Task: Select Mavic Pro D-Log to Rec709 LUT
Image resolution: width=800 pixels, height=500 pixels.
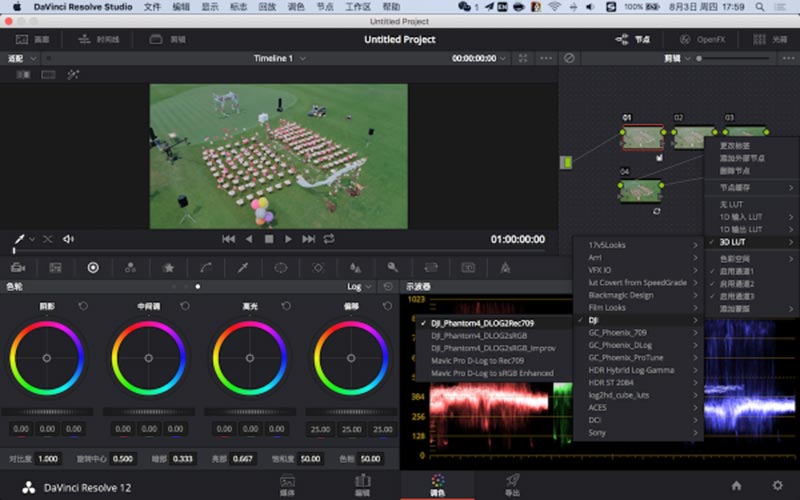Action: 478,361
